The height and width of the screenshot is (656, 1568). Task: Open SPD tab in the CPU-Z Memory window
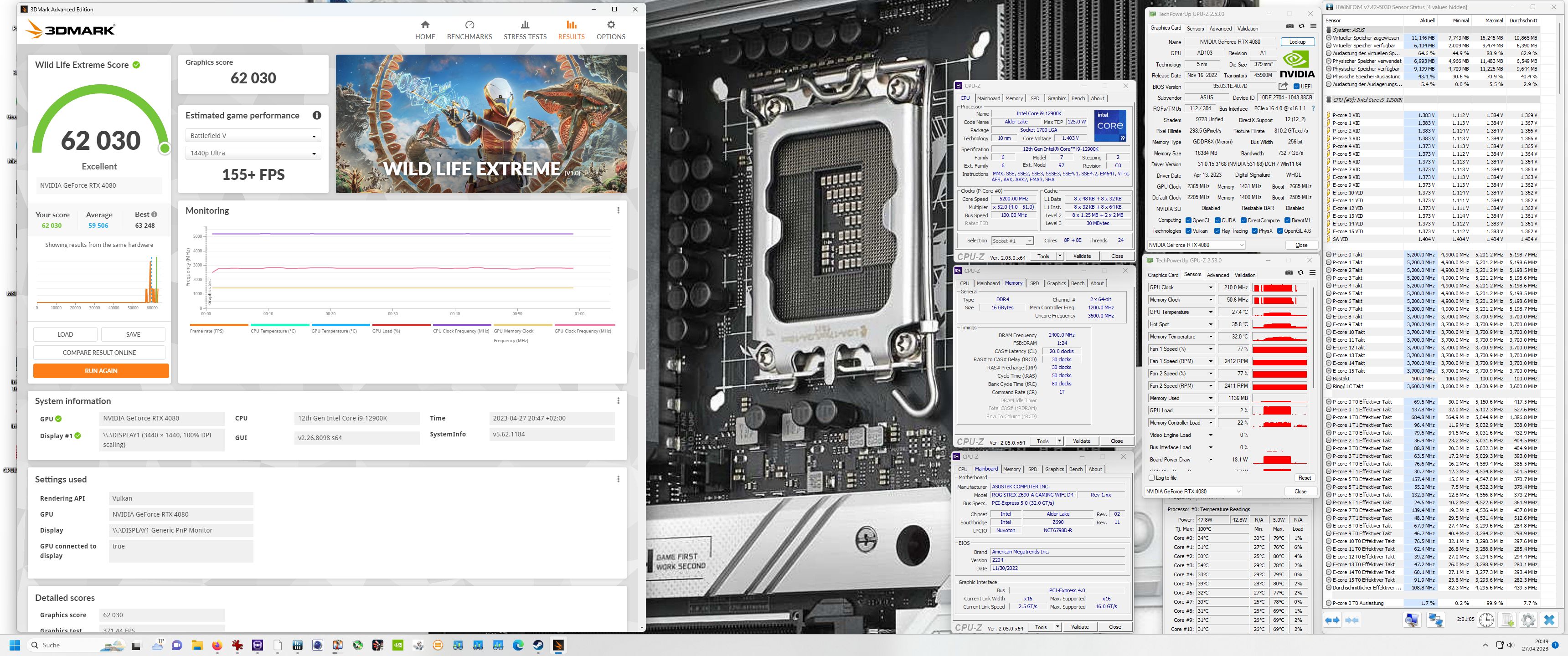pos(1035,283)
